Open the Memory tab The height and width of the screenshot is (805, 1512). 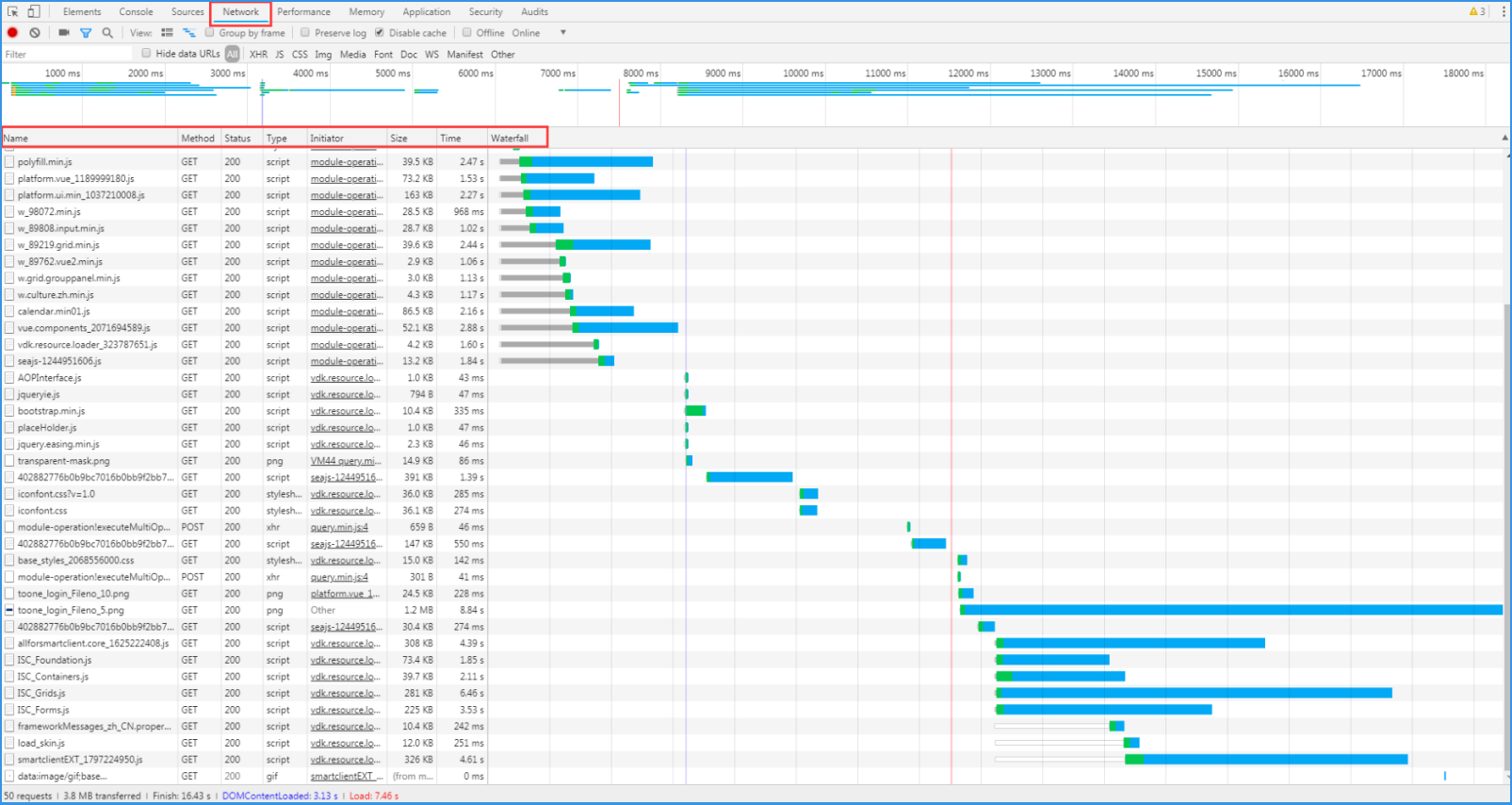pos(366,11)
